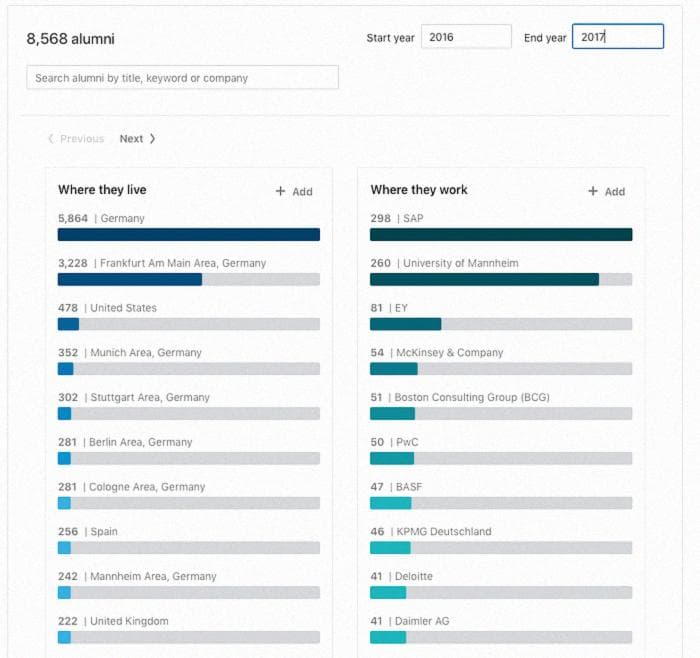Screen dimensions: 700x658
Task: Click the '352 | Munich Area, Germany' label
Action: (130, 352)
